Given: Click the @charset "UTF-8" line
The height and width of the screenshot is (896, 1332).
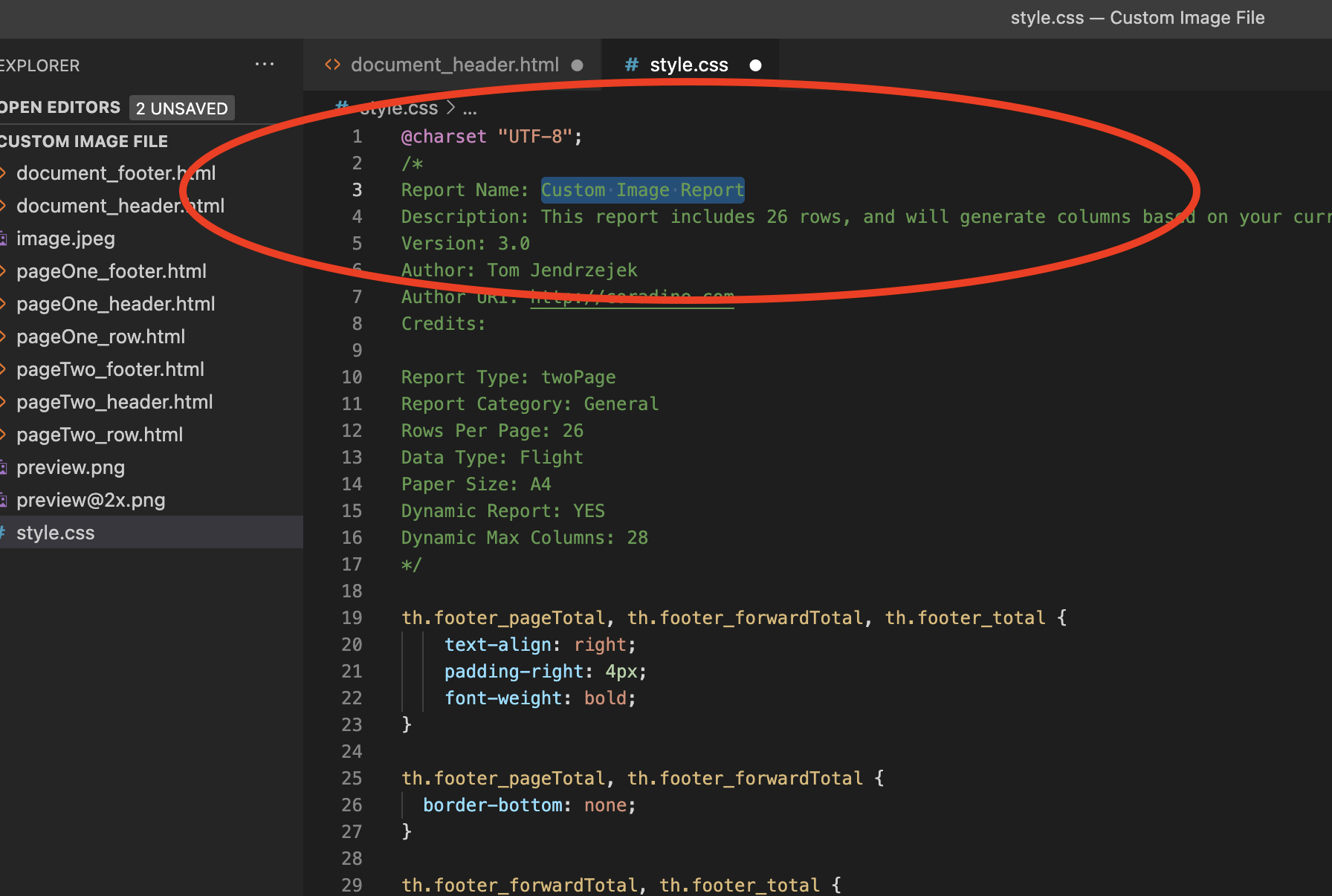Looking at the screenshot, I should pos(491,137).
